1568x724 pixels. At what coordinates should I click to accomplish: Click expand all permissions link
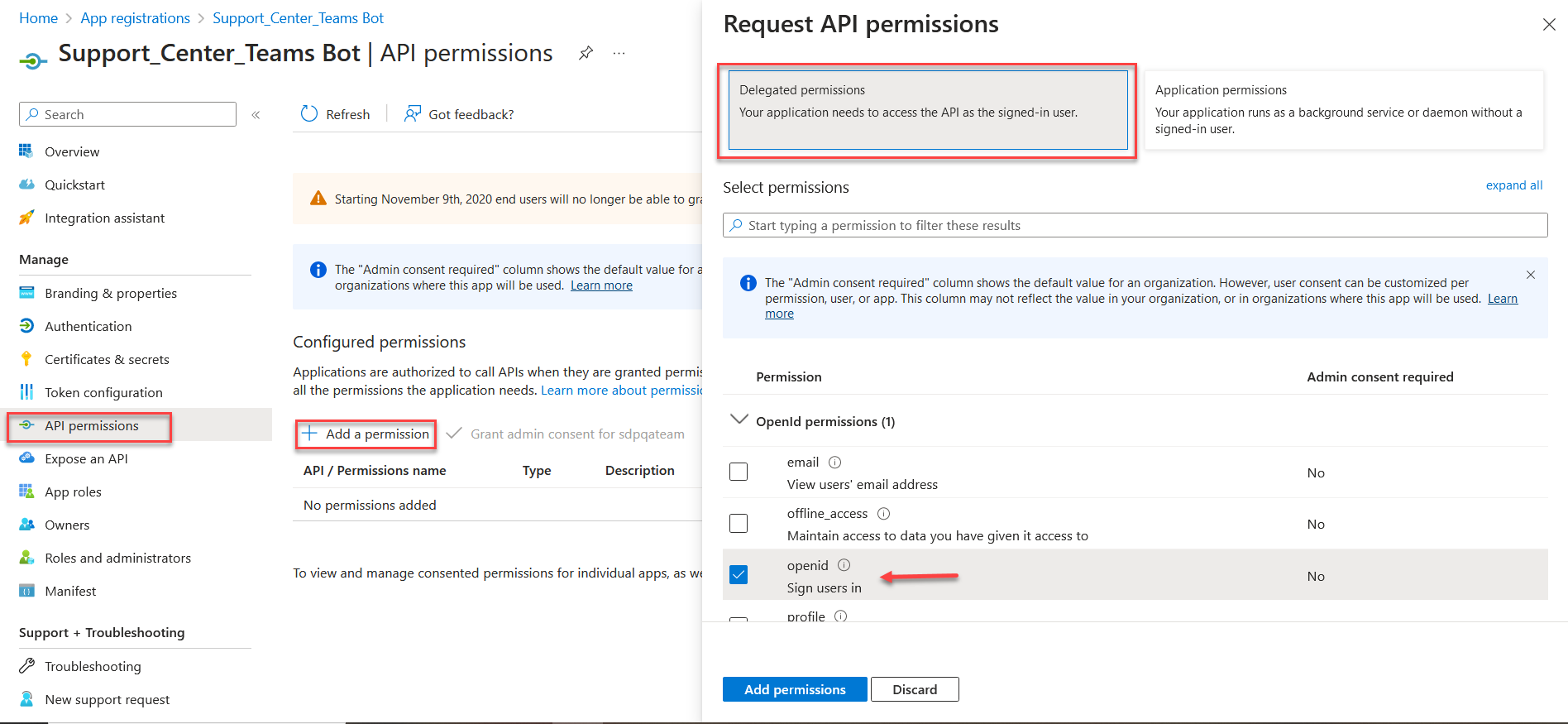click(1513, 185)
